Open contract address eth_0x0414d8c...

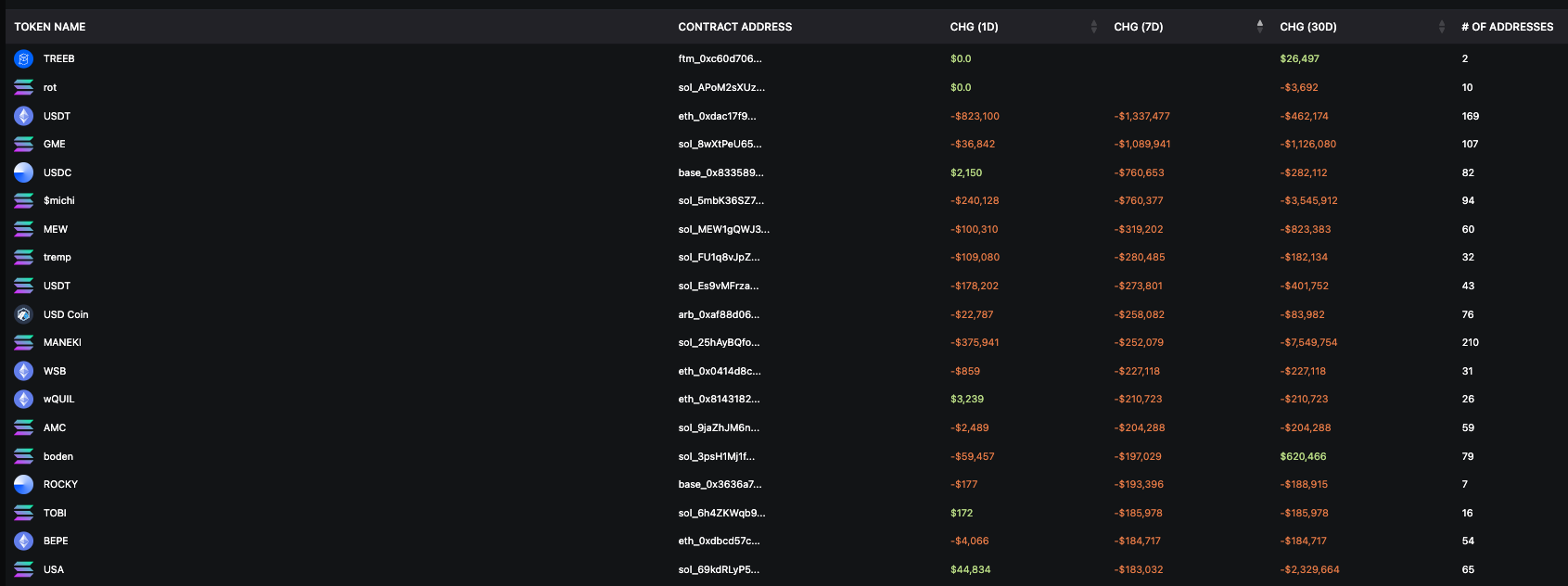tap(720, 371)
